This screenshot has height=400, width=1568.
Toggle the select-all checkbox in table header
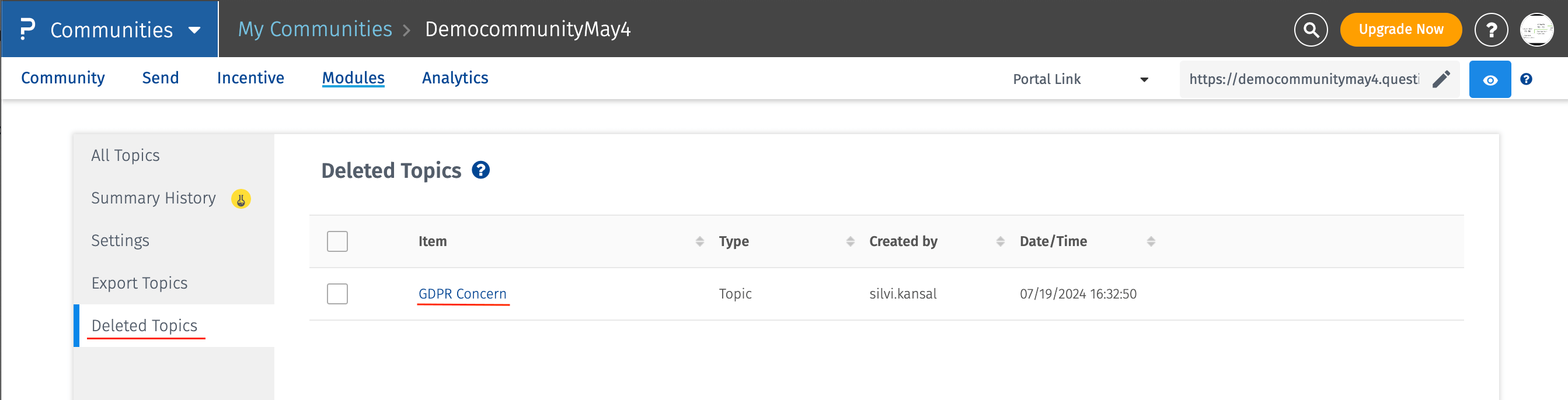click(x=337, y=241)
